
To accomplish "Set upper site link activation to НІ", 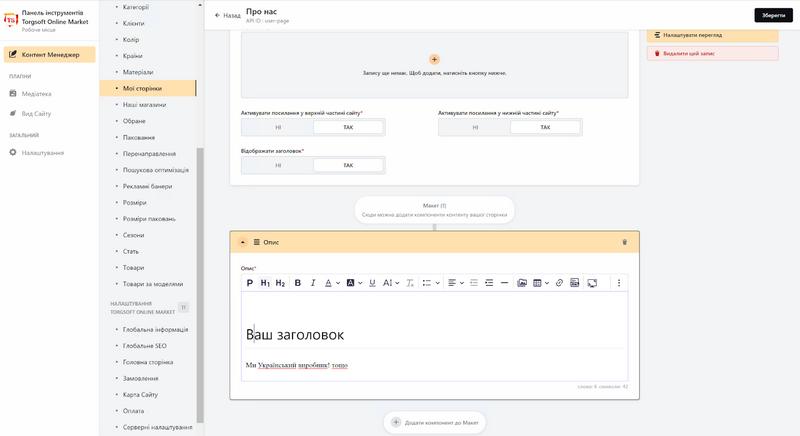I will [278, 127].
